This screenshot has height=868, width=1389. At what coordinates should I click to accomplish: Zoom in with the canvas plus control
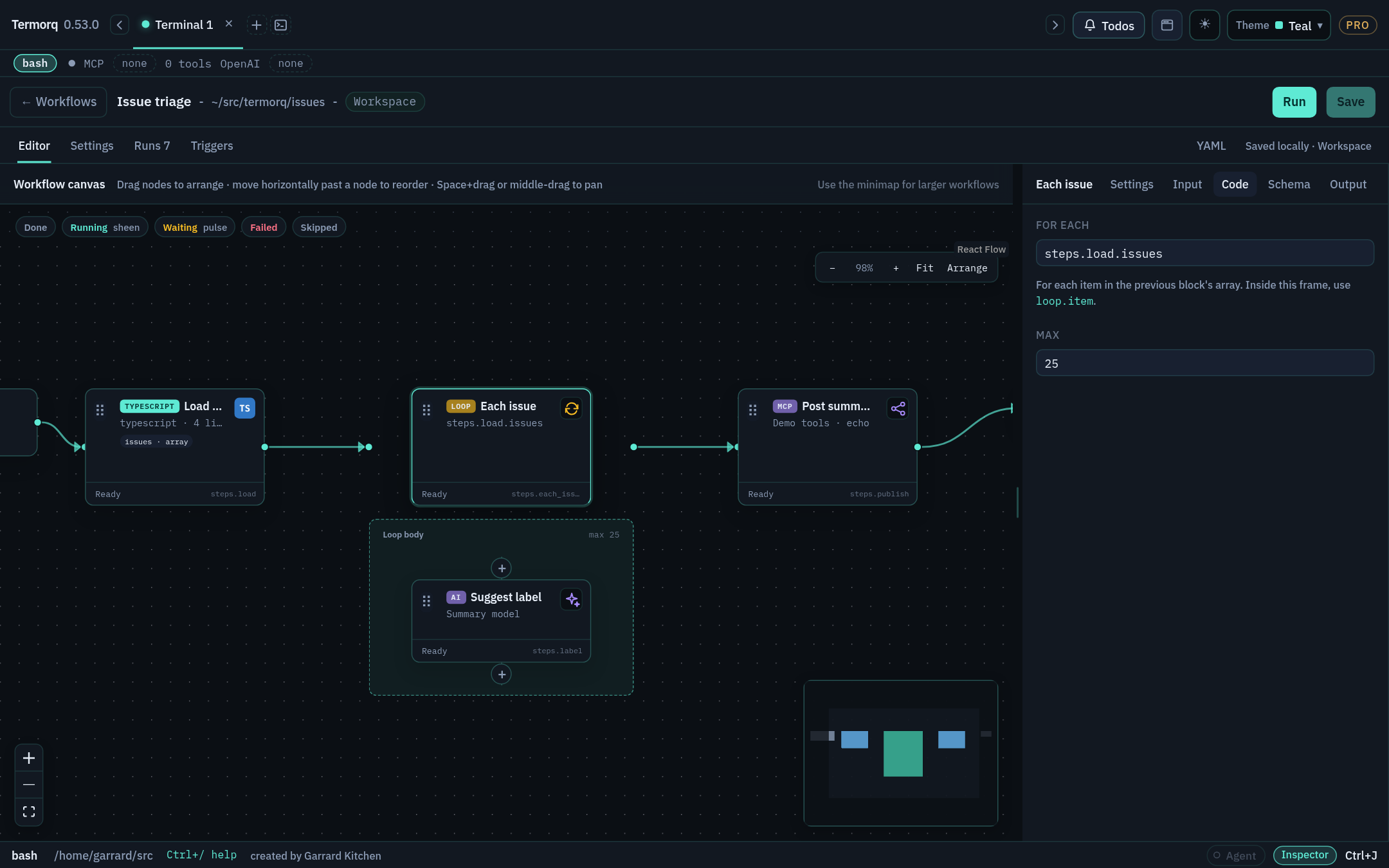click(29, 758)
